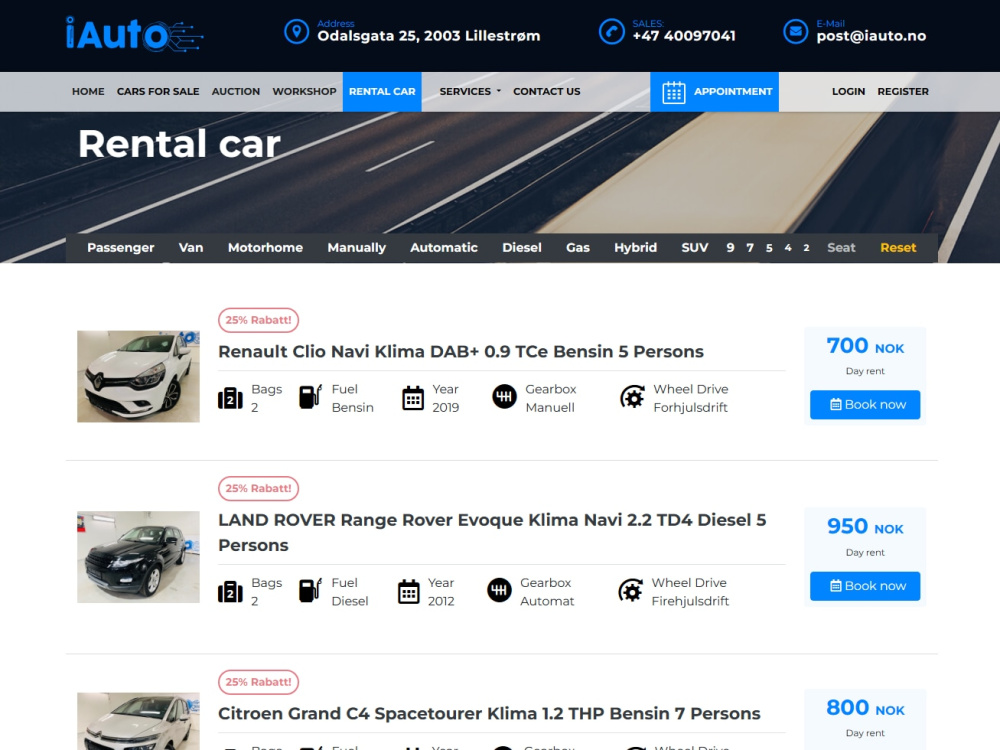Screen dimensions: 1000x750
Task: Open the Renault Clio thumbnail image
Action: coord(138,376)
